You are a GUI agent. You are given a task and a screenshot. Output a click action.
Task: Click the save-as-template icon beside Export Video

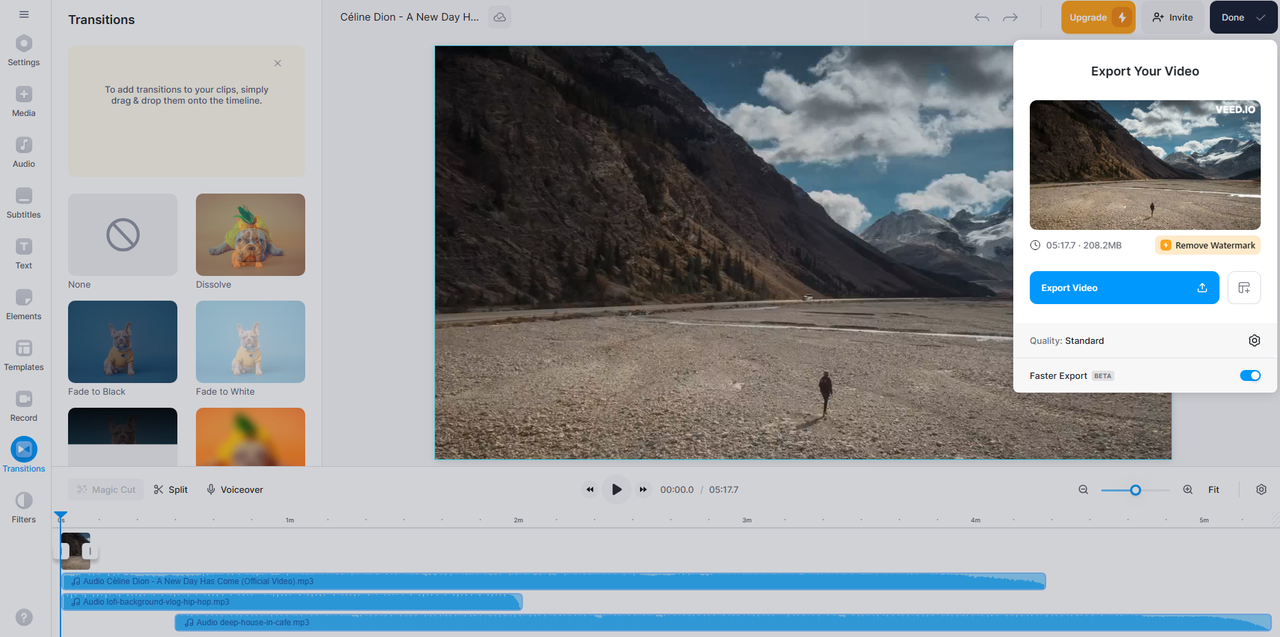point(1244,288)
